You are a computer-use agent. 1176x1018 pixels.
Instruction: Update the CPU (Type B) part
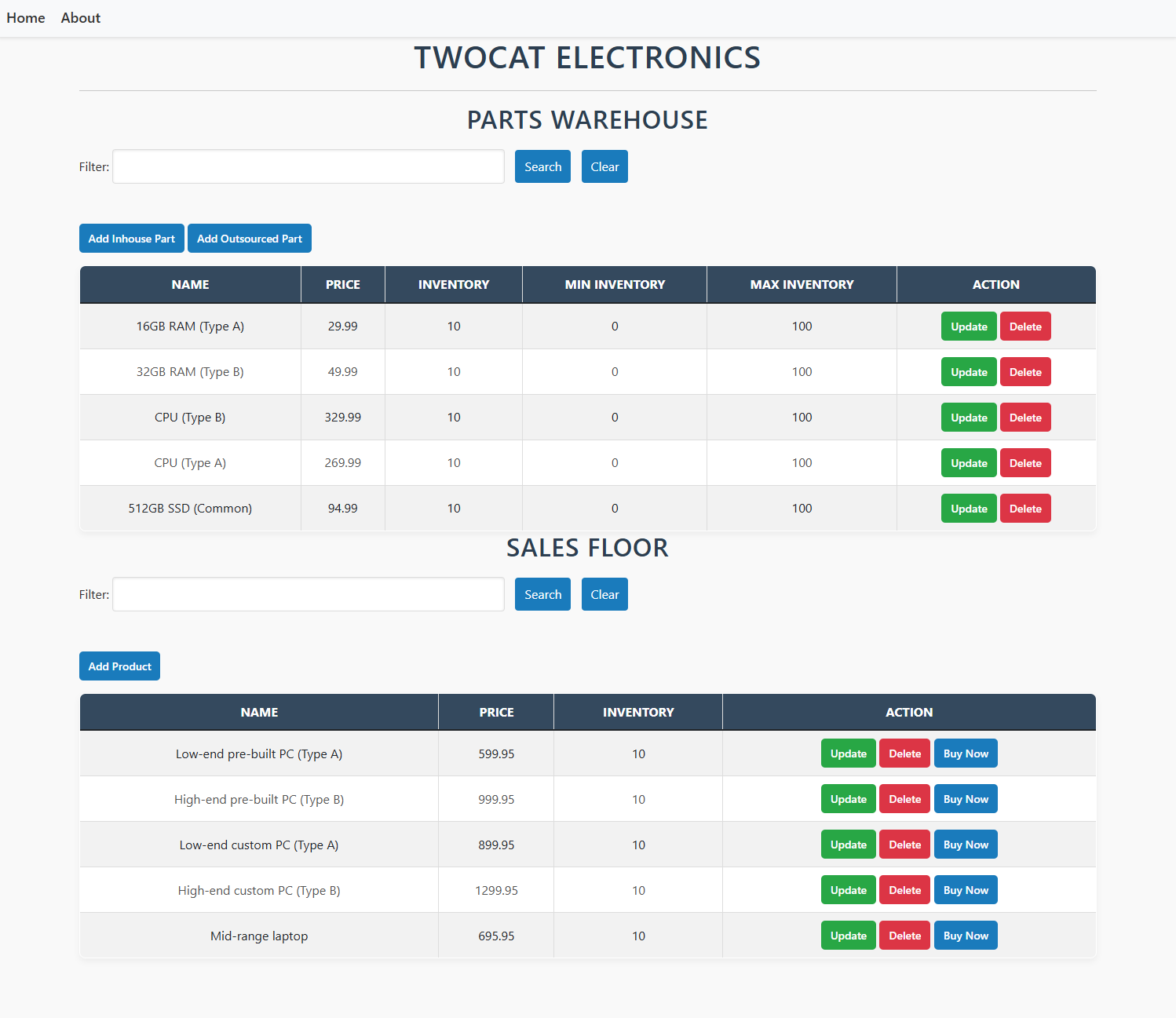(969, 418)
